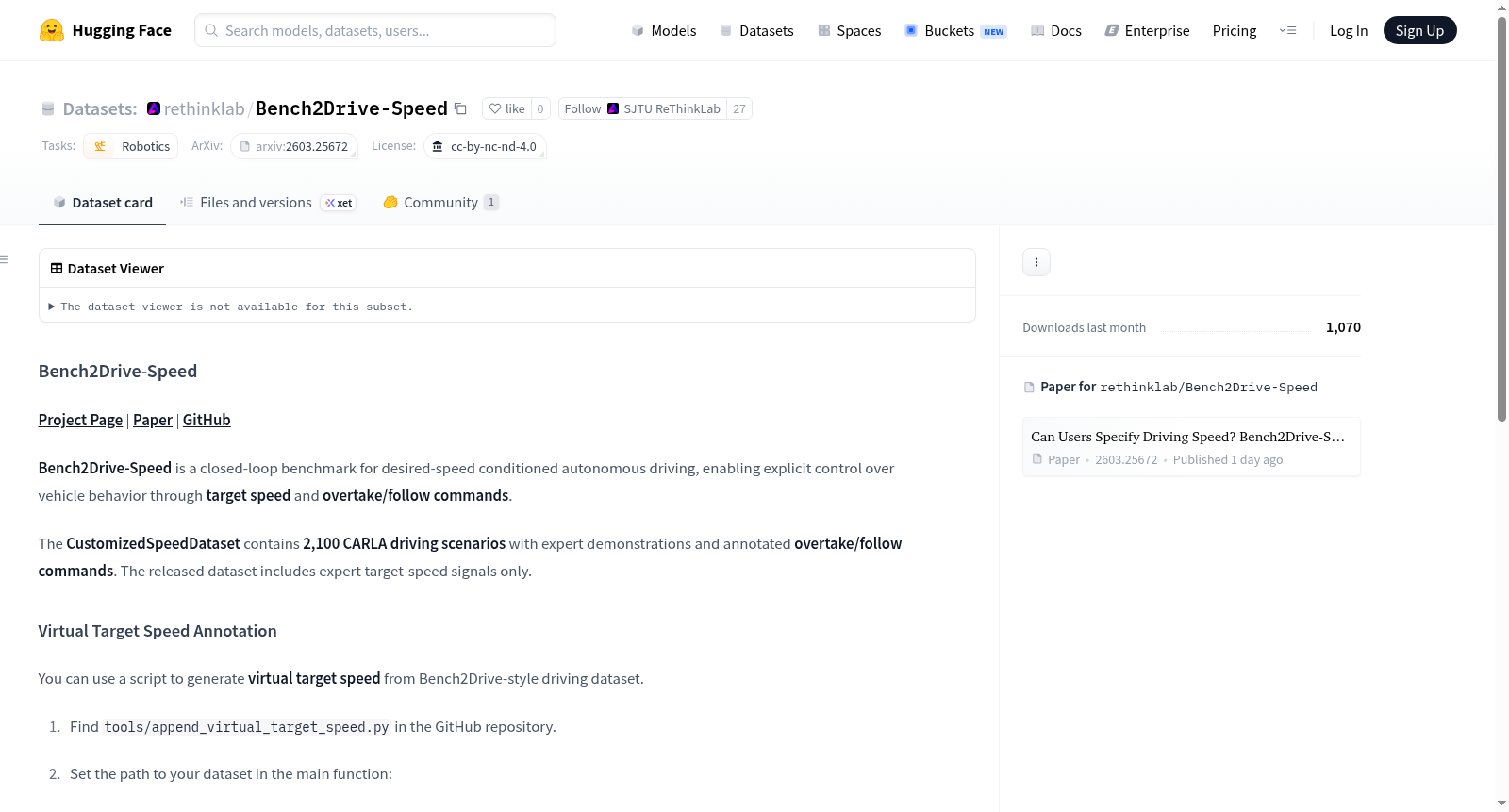Viewport: 1509px width, 812px height.
Task: Click the Community count badge 1
Action: coord(491,202)
